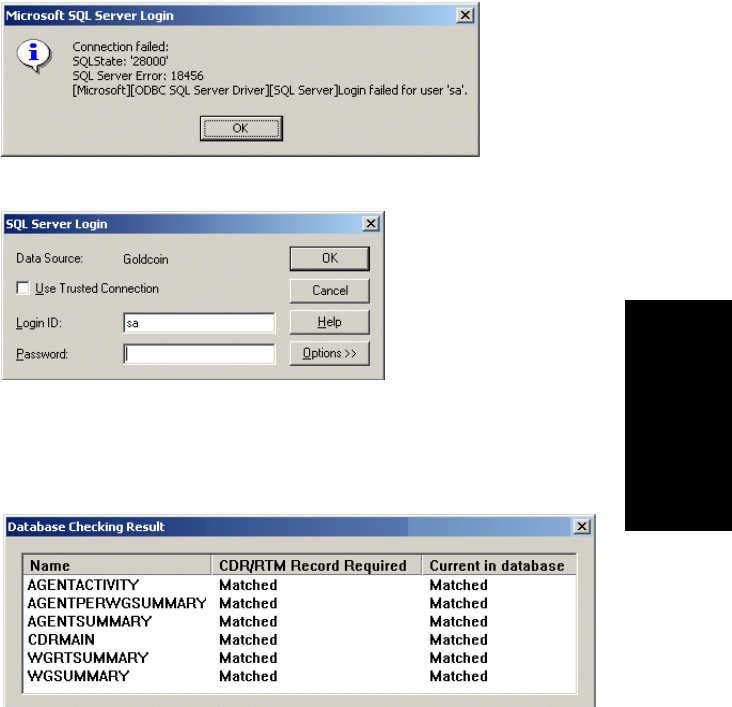This screenshot has height=707, width=732.
Task: Cancel the SQL Server Login dialog
Action: [330, 290]
